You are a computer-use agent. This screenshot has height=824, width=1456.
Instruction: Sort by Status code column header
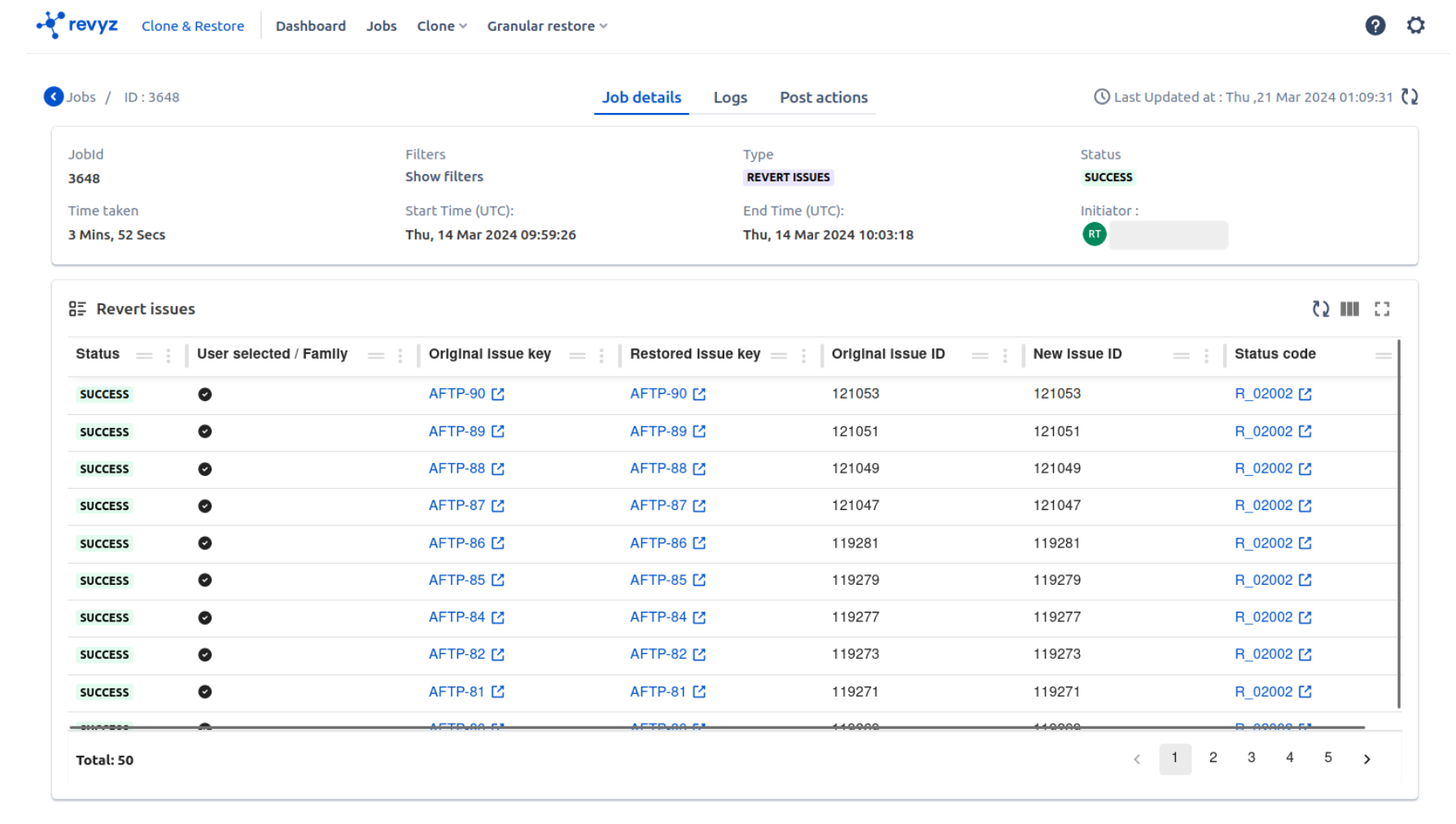[1275, 355]
